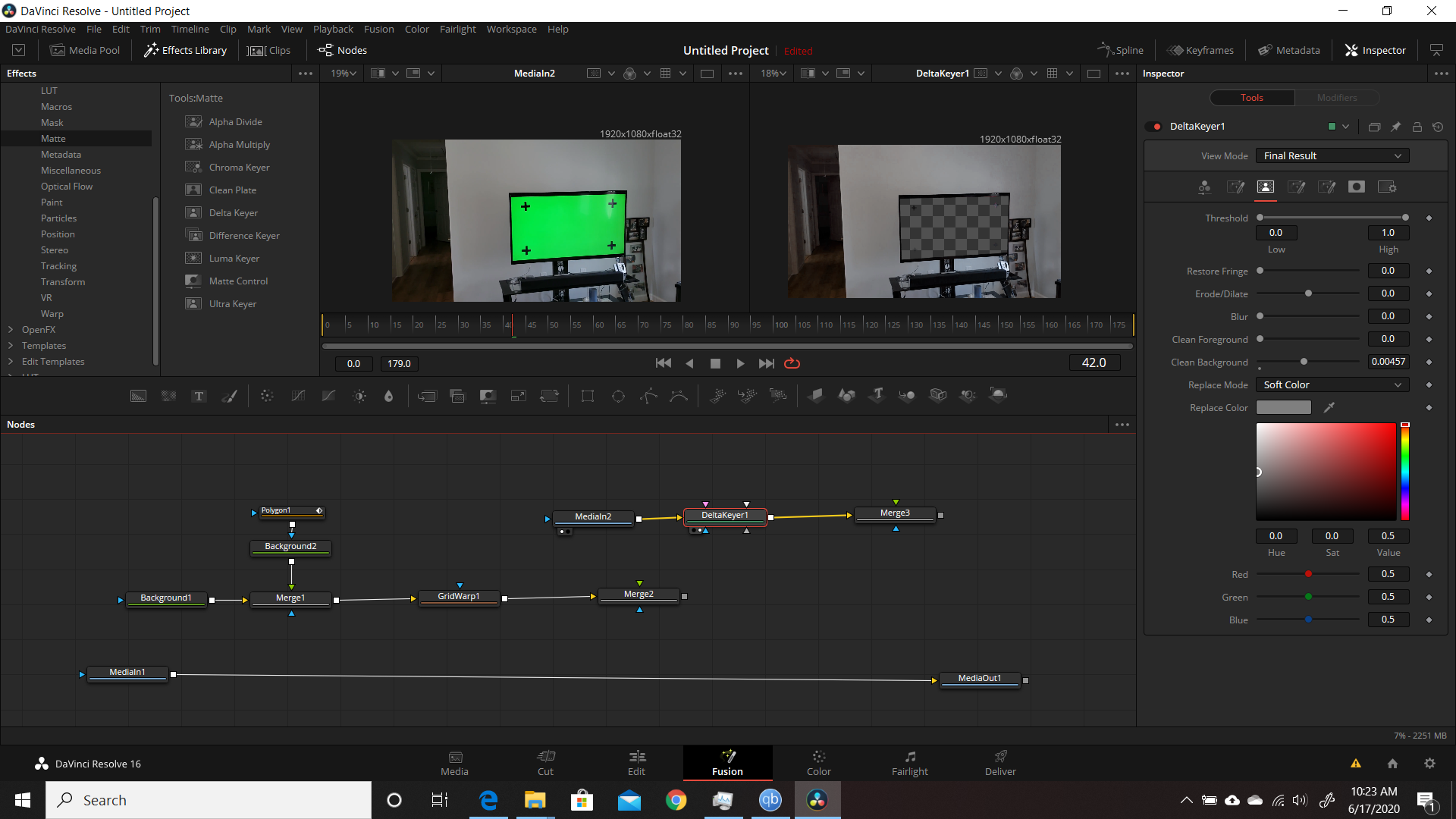Expand the Edit Templates category
The width and height of the screenshot is (1456, 819).
[11, 362]
